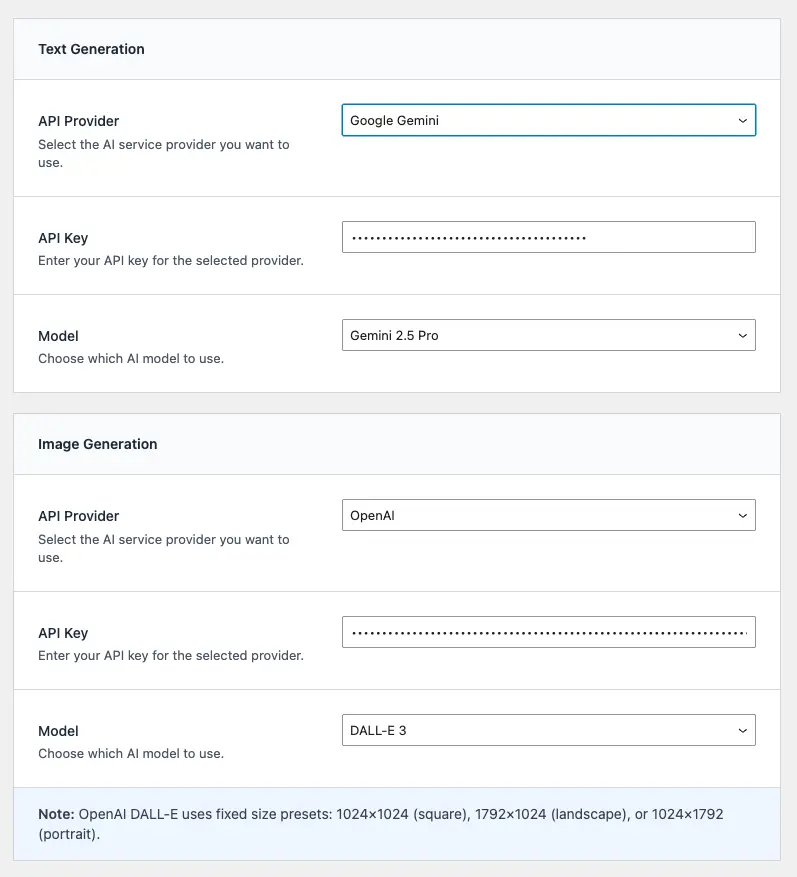Open the OpenAI provider dropdown
Image resolution: width=797 pixels, height=877 pixels.
547,516
